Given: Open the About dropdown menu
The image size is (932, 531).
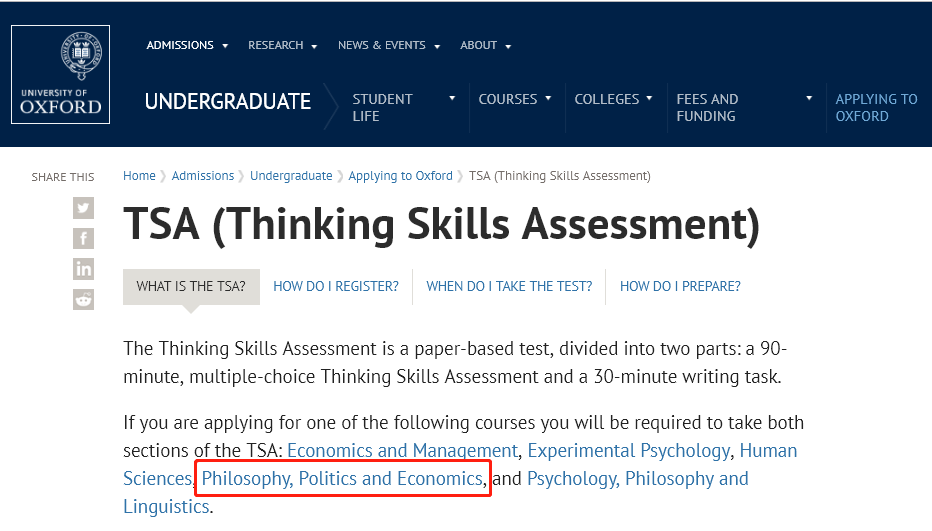Looking at the screenshot, I should tap(485, 45).
